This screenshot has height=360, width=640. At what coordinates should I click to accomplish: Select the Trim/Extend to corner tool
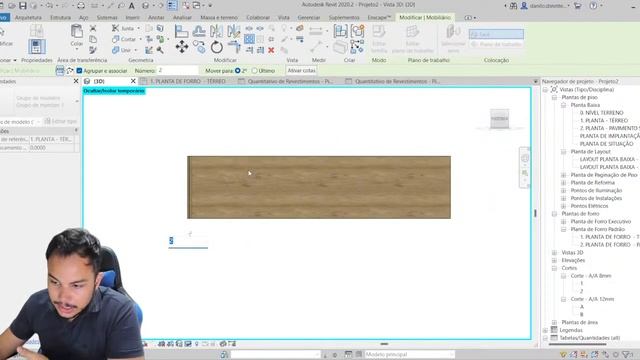234,47
